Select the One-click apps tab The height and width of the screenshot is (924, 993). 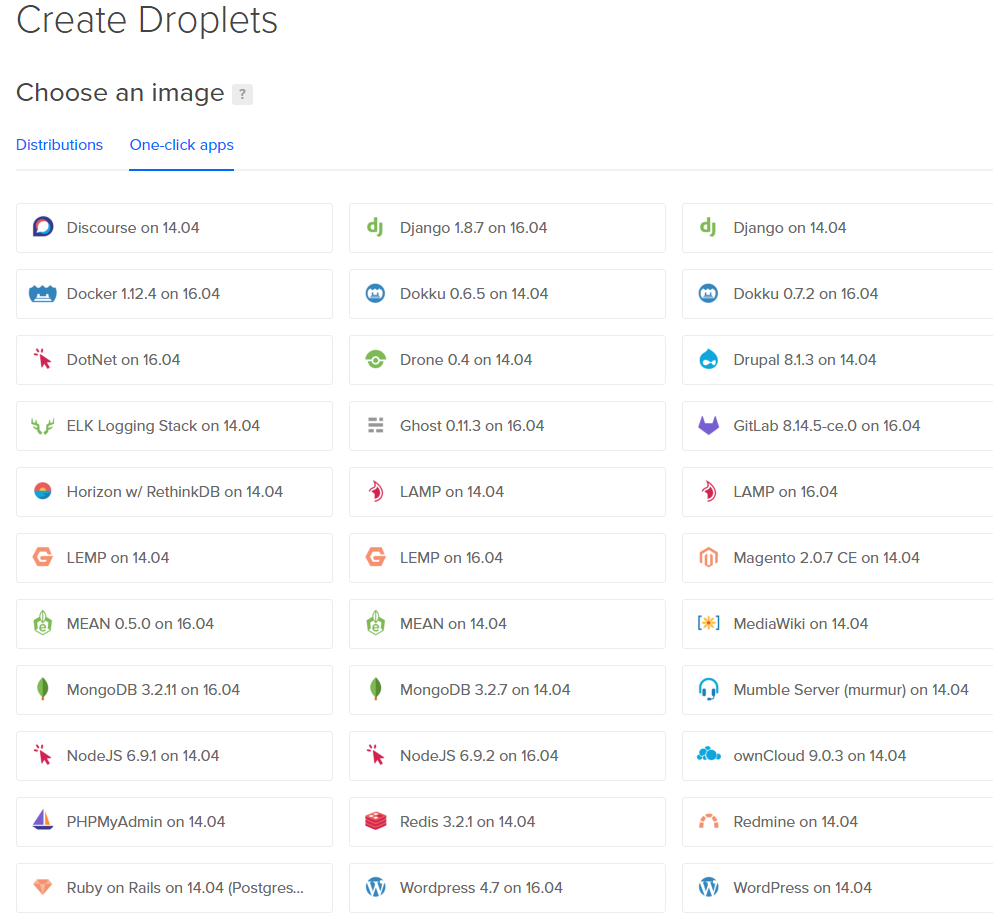coord(182,145)
